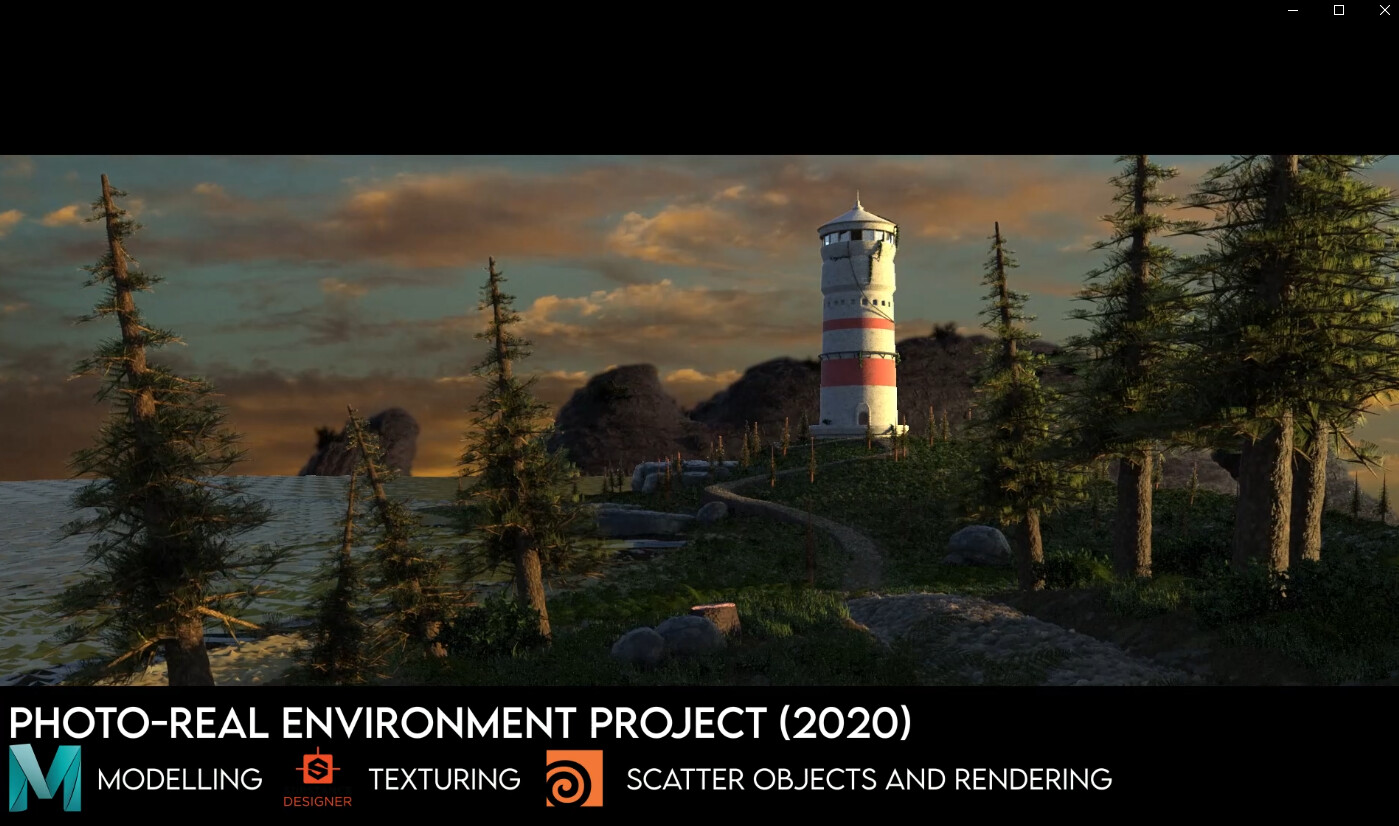Image resolution: width=1399 pixels, height=826 pixels.
Task: Click the TEXTURING text label
Action: (444, 779)
